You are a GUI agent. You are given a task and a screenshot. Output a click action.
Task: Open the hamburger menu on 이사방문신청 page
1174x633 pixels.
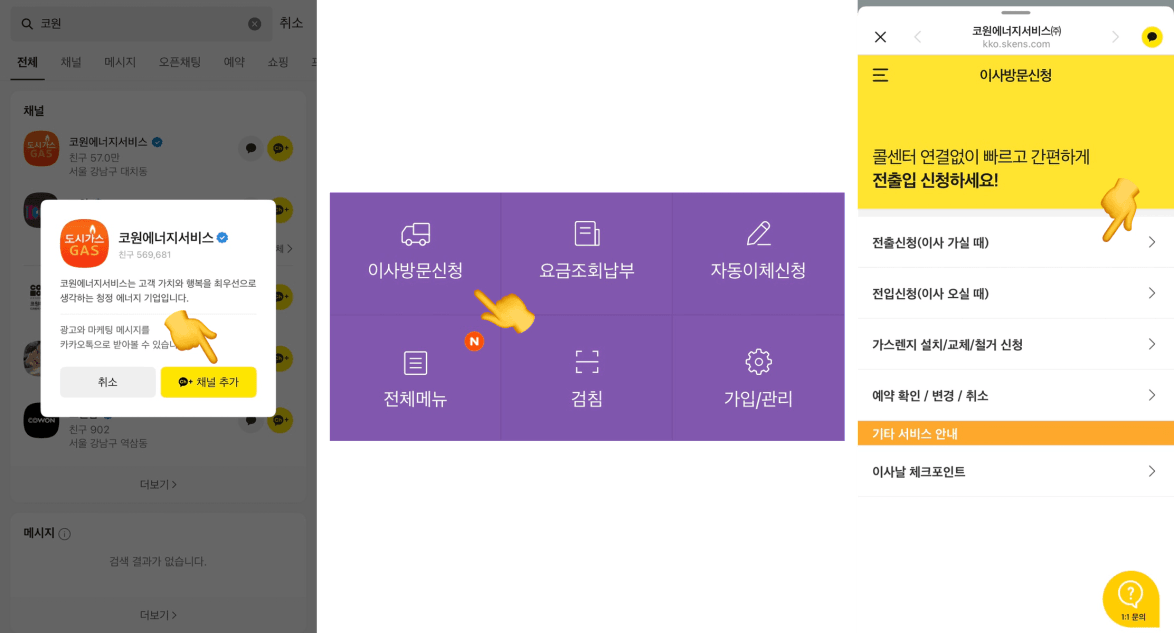(x=880, y=75)
